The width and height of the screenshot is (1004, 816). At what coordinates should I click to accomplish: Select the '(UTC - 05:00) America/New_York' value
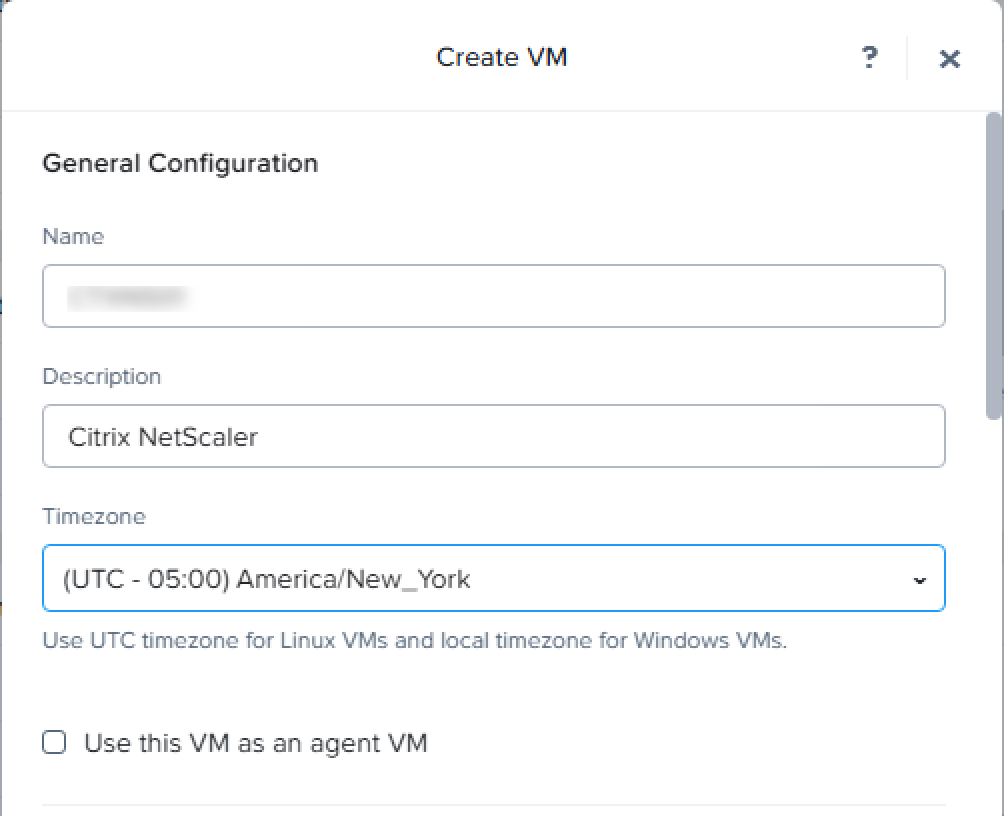266,578
